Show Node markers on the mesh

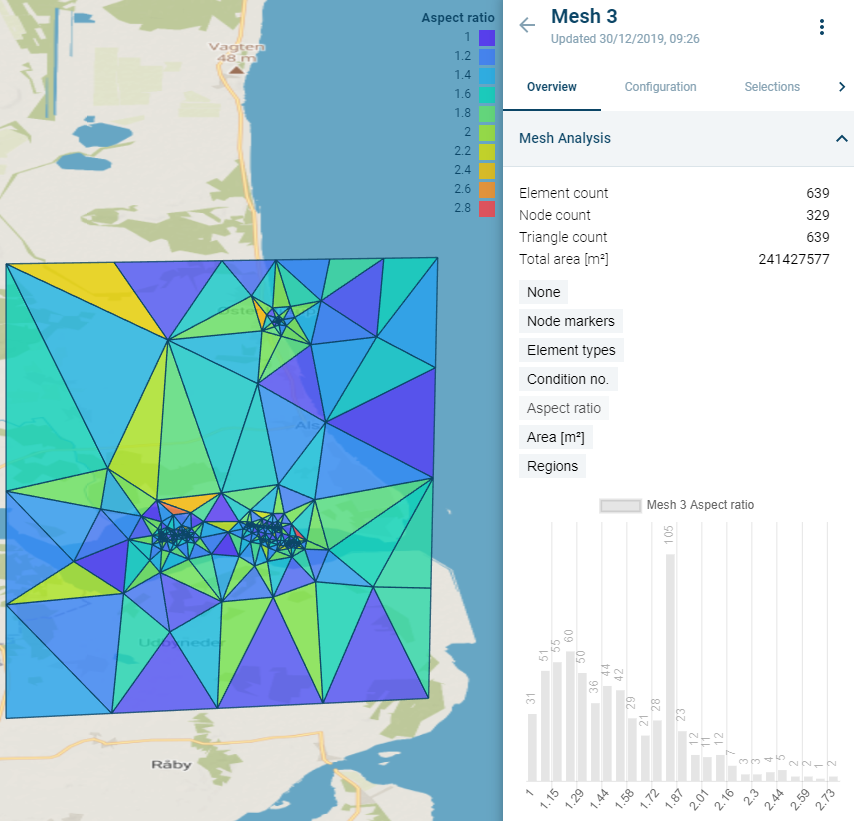(x=570, y=321)
